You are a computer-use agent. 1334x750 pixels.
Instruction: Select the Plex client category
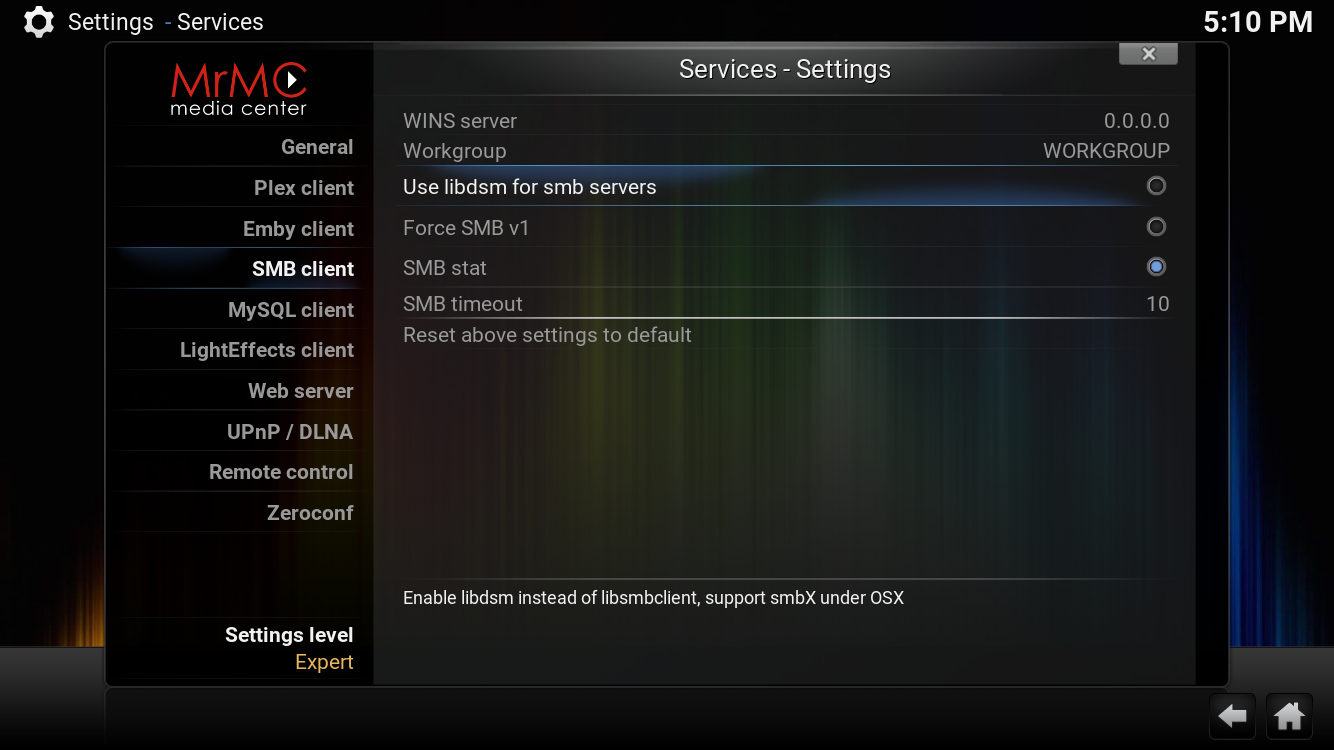tap(304, 188)
